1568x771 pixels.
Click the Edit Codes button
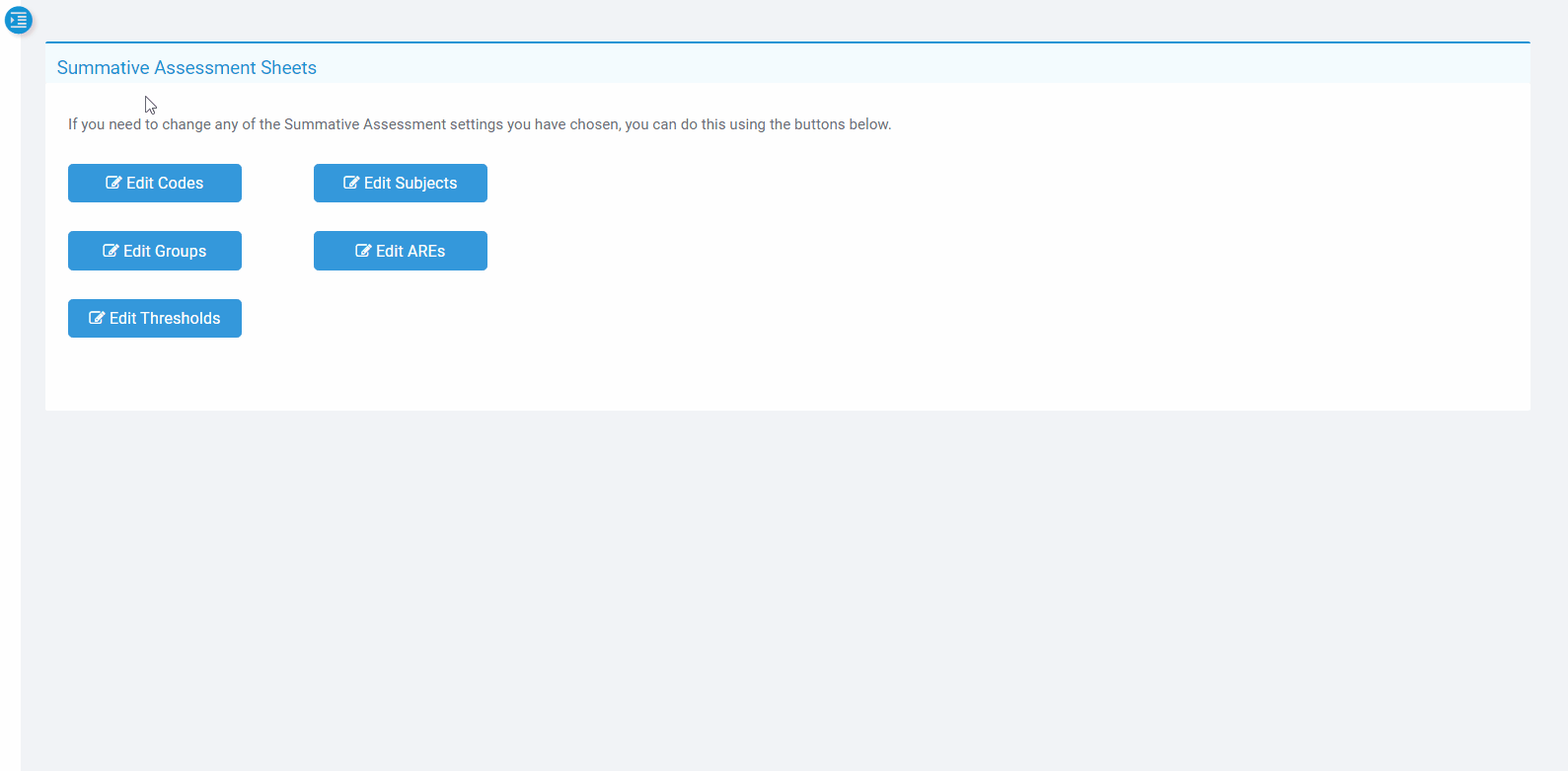click(155, 183)
